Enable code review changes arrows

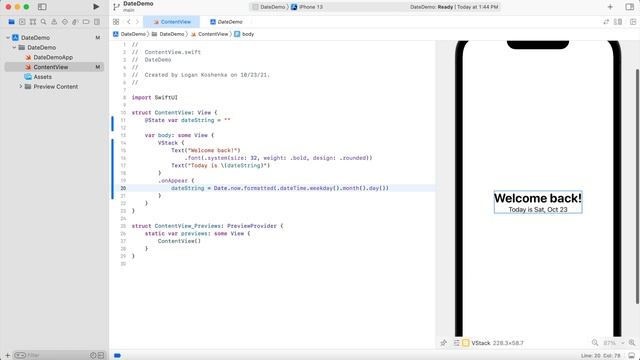click(x=606, y=22)
